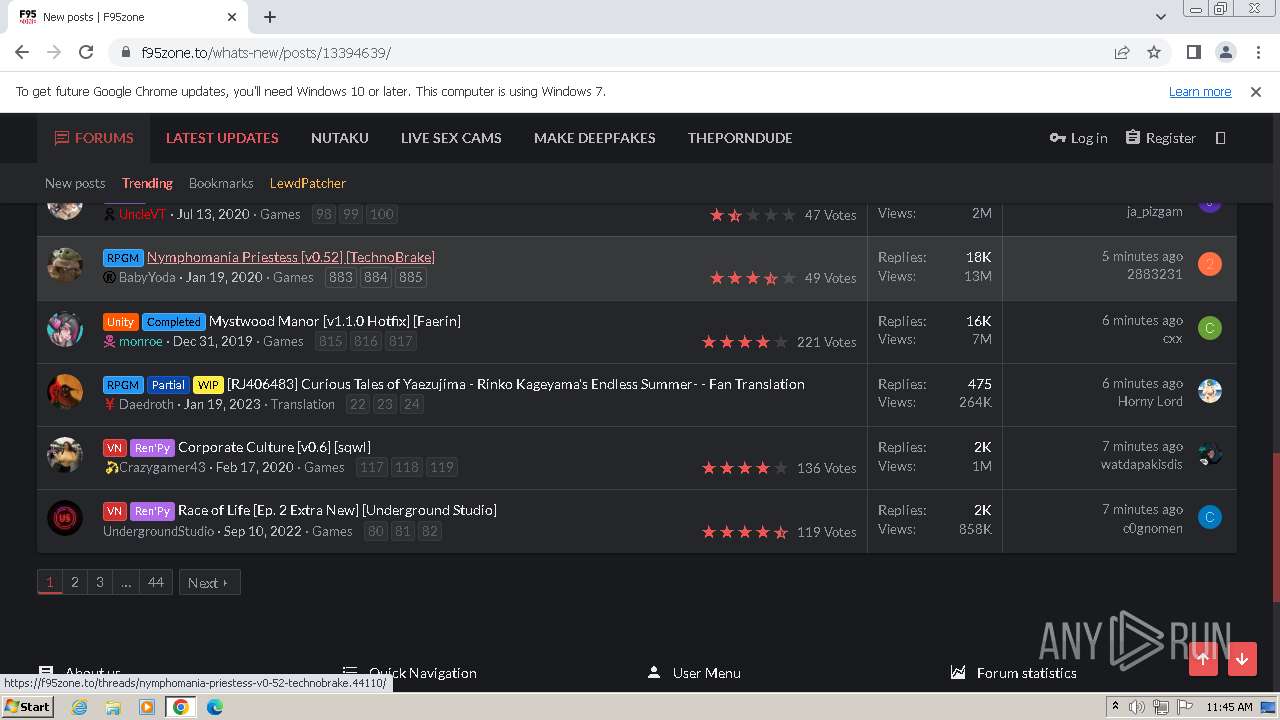1280x720 pixels.
Task: Open THEPORNDUDE nav link
Action: coord(740,138)
